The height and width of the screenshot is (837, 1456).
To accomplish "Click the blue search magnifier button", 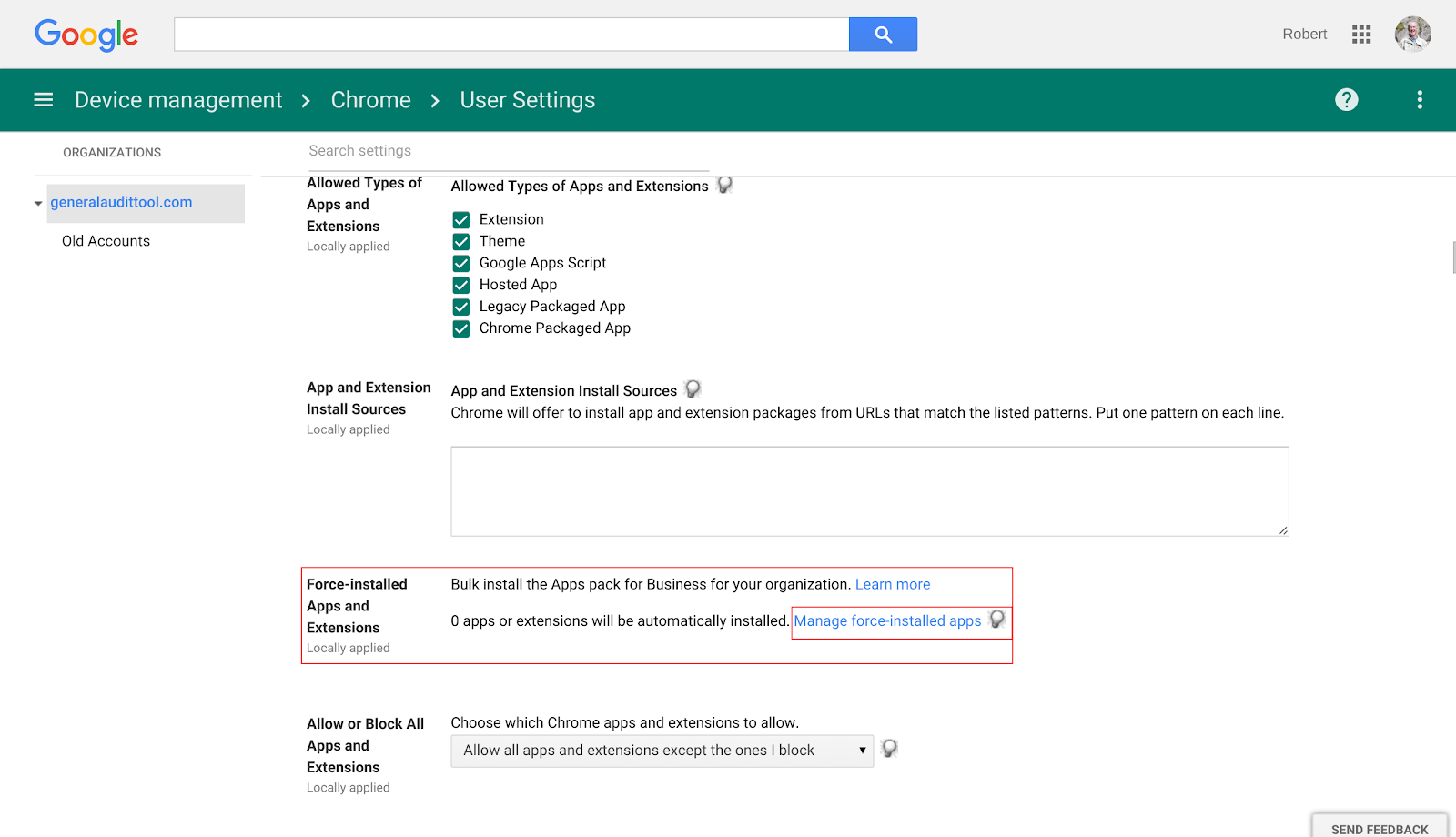I will pos(883,35).
